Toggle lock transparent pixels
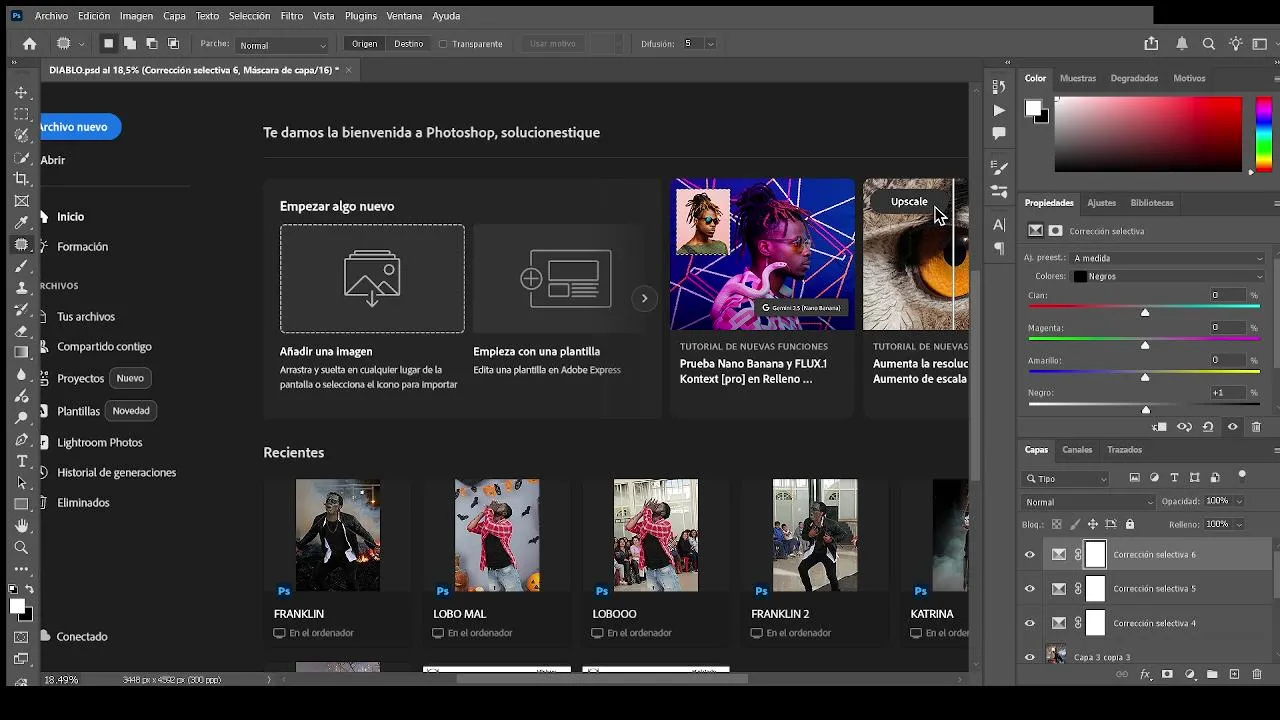1280x720 pixels. click(1057, 524)
